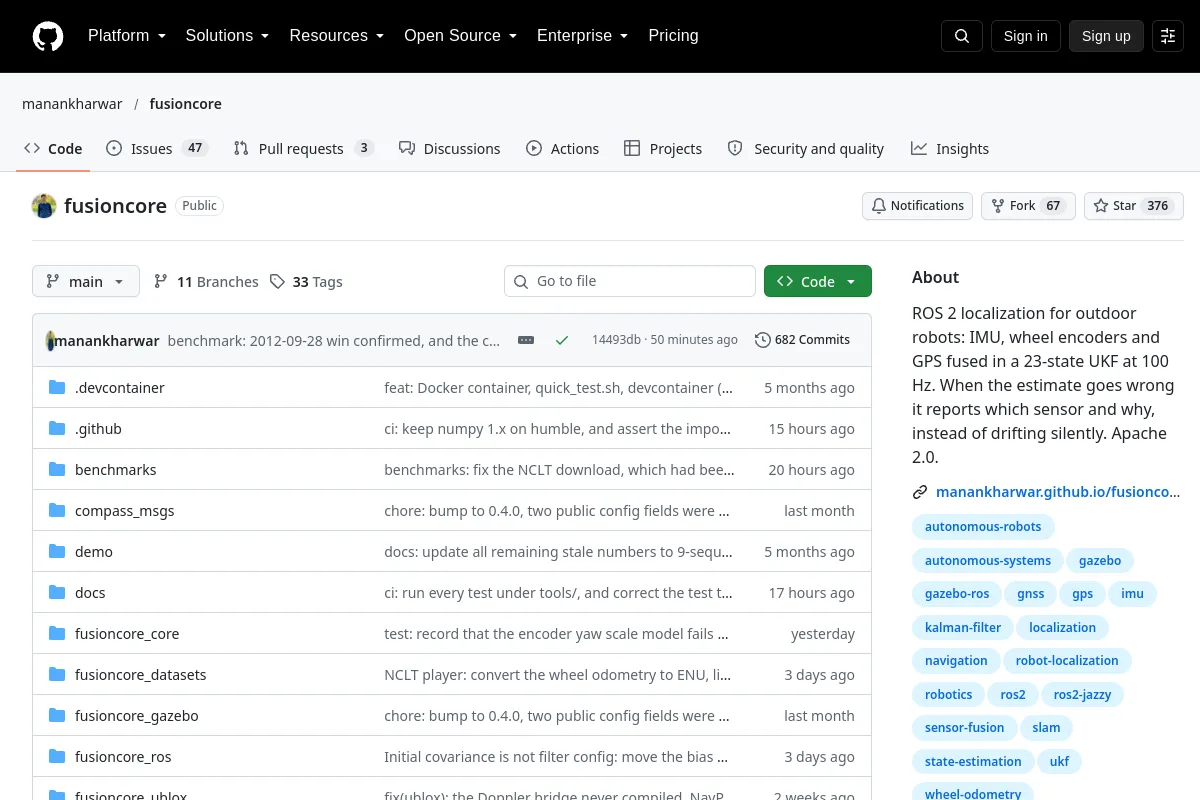Select the sensor-fusion topic tag

tap(965, 728)
